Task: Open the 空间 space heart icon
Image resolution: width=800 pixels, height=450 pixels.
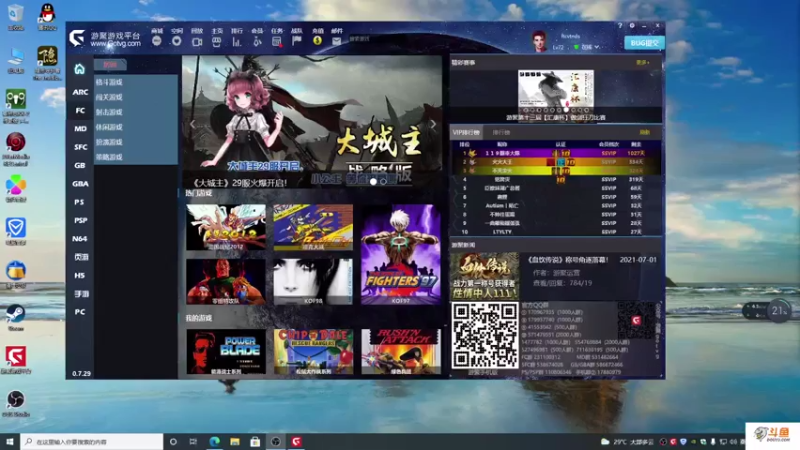Action: pos(177,41)
